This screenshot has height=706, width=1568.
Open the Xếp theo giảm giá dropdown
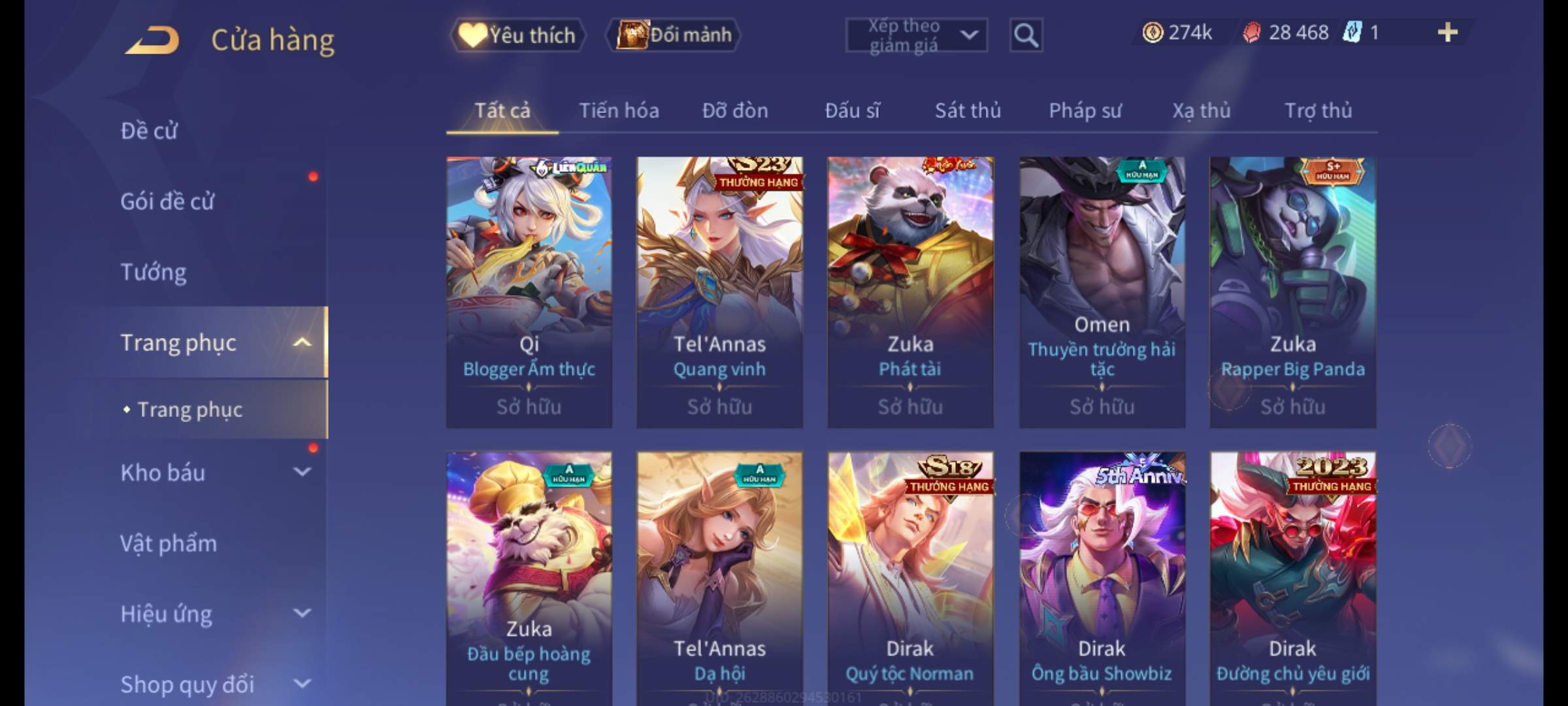coord(917,35)
